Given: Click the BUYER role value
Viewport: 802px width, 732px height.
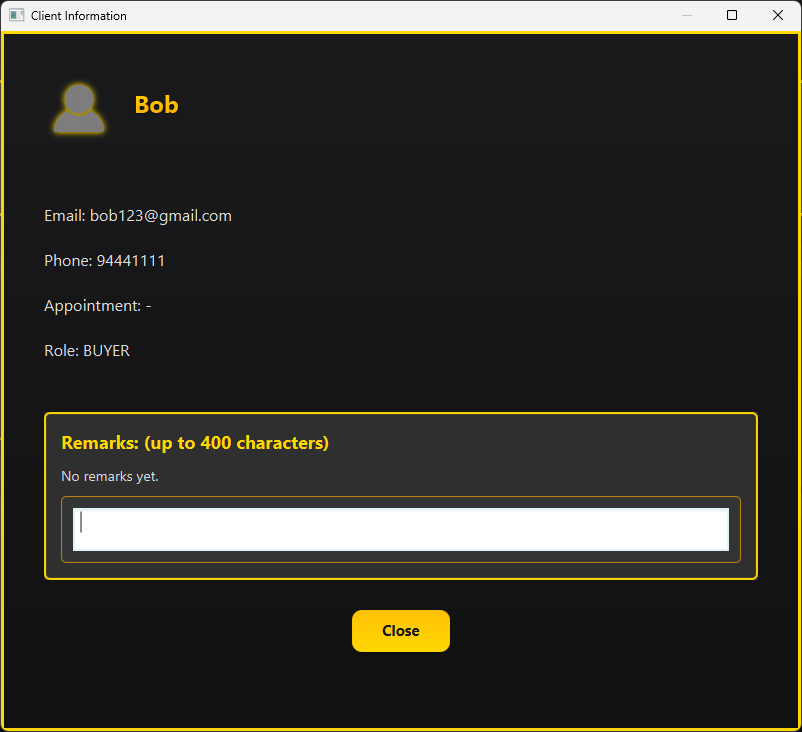Looking at the screenshot, I should coord(106,351).
